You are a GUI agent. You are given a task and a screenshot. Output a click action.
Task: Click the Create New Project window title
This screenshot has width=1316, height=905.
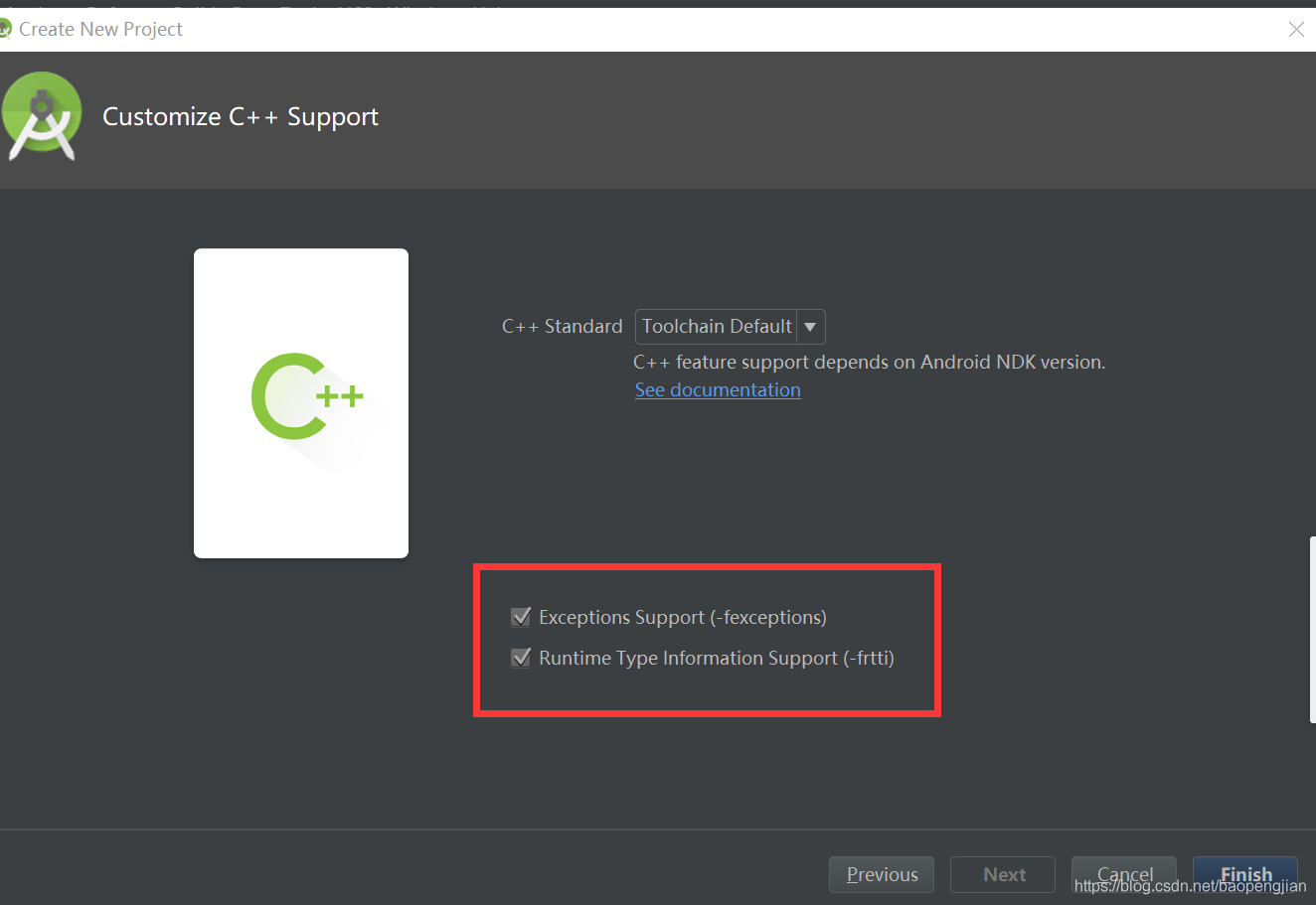coord(100,30)
